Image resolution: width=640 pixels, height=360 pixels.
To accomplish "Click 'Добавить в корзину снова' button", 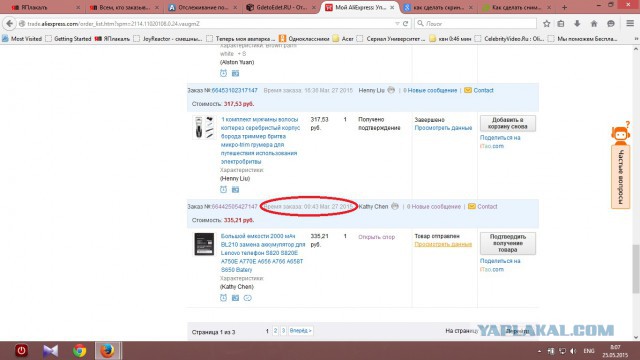I will point(507,123).
